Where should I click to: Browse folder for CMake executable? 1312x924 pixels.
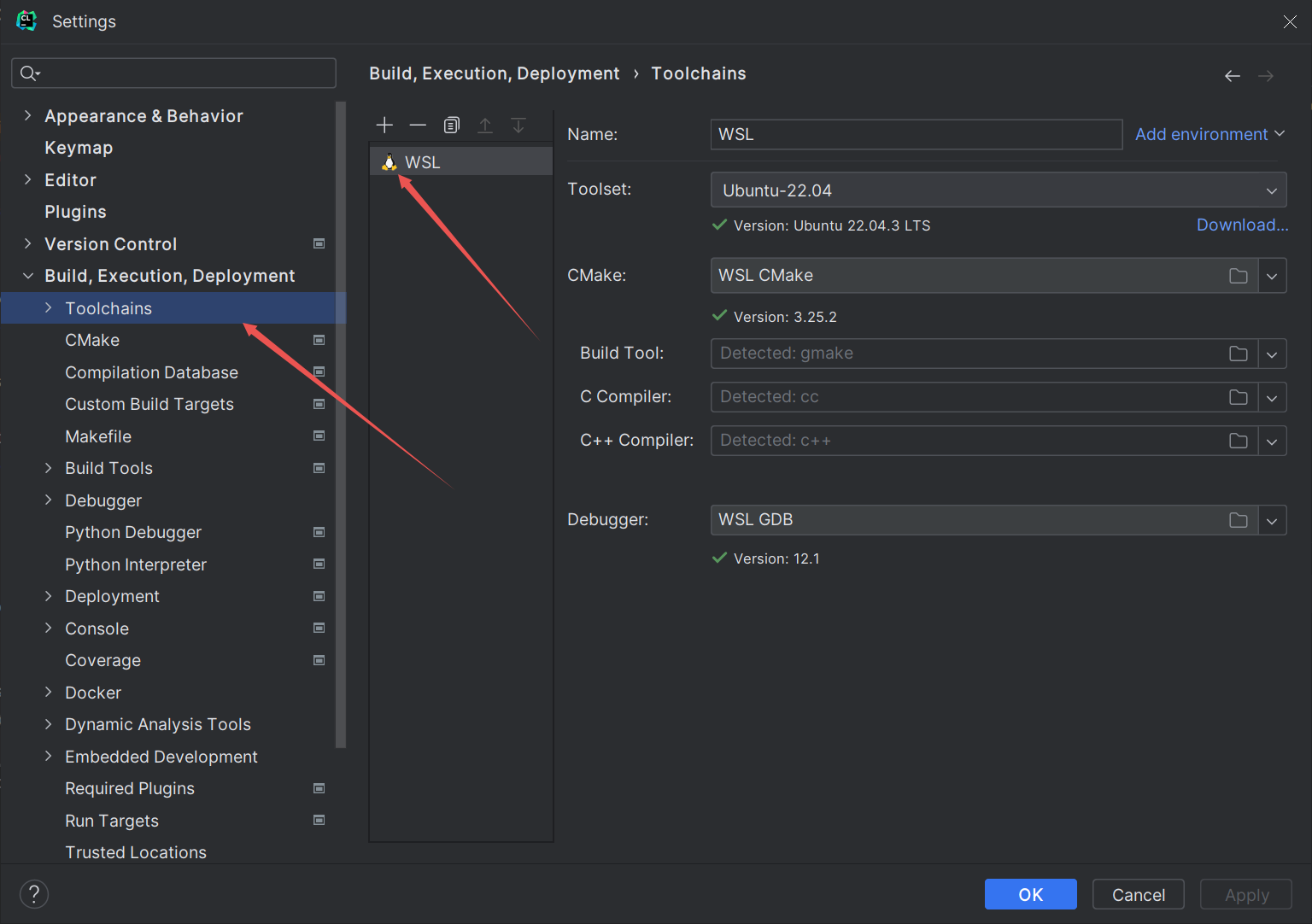click(x=1239, y=276)
